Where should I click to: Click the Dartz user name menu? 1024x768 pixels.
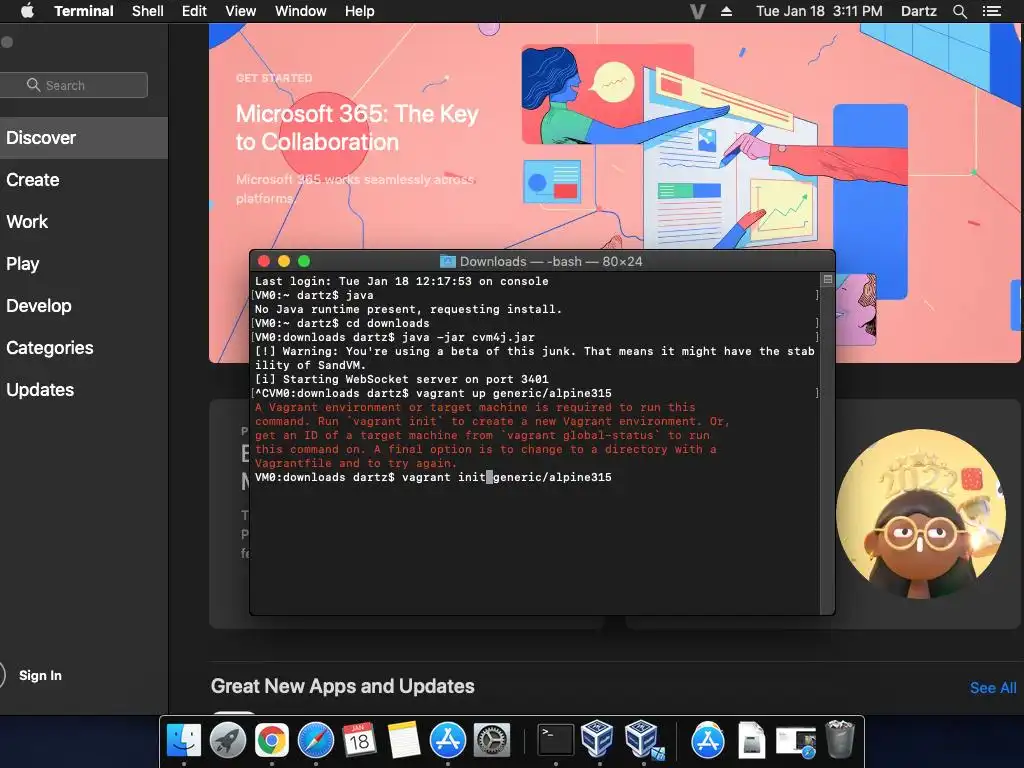919,11
